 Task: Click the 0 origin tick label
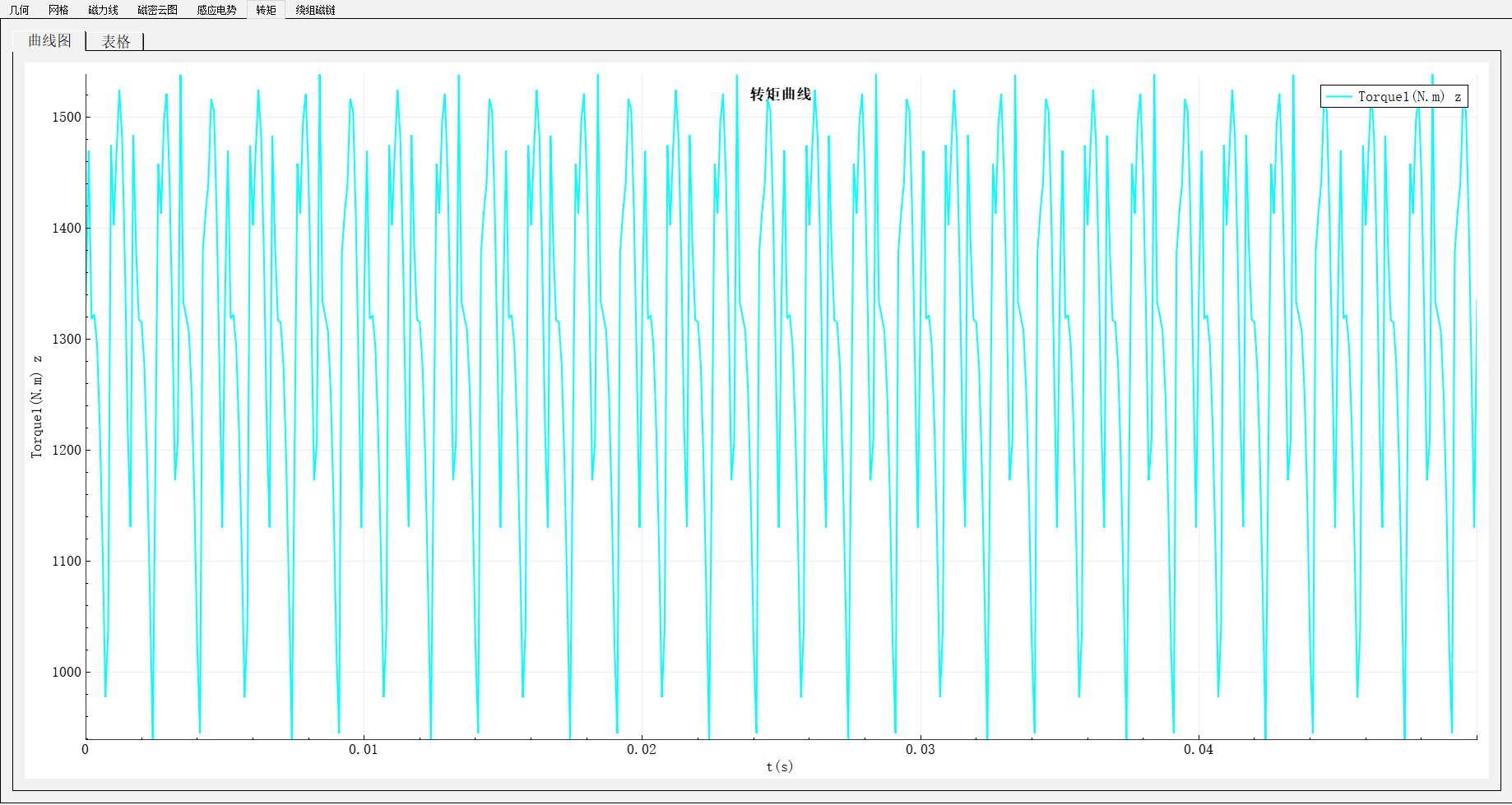tap(86, 749)
